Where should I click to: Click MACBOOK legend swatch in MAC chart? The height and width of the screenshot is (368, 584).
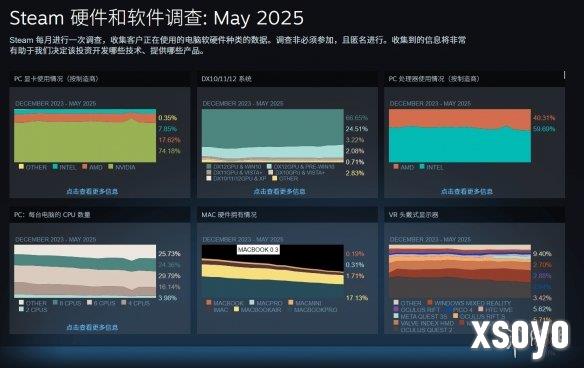click(x=209, y=302)
